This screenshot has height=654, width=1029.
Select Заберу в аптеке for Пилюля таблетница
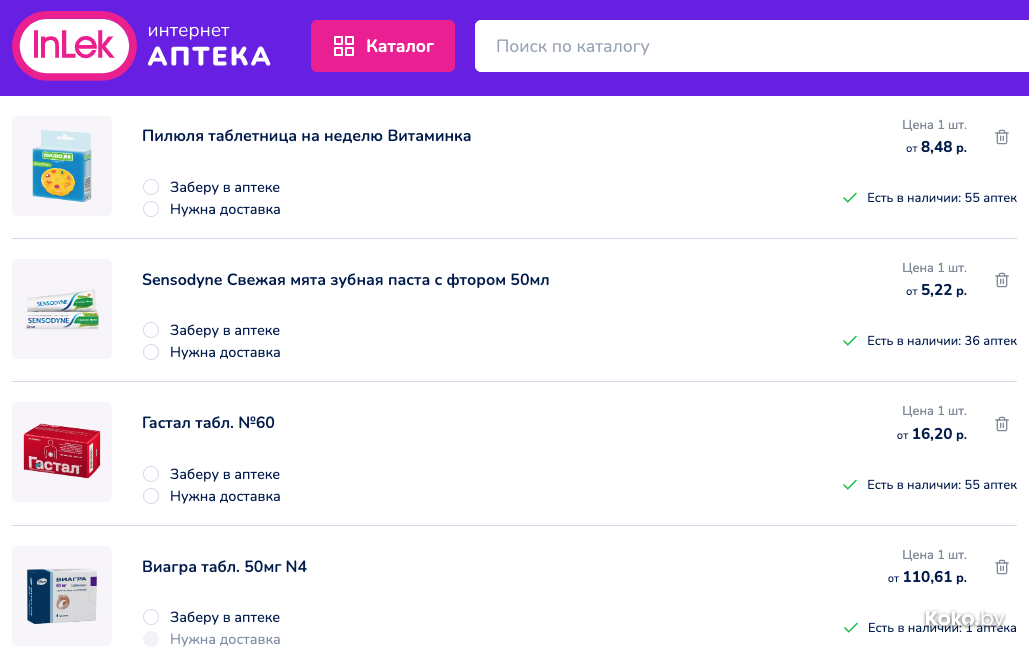click(151, 187)
